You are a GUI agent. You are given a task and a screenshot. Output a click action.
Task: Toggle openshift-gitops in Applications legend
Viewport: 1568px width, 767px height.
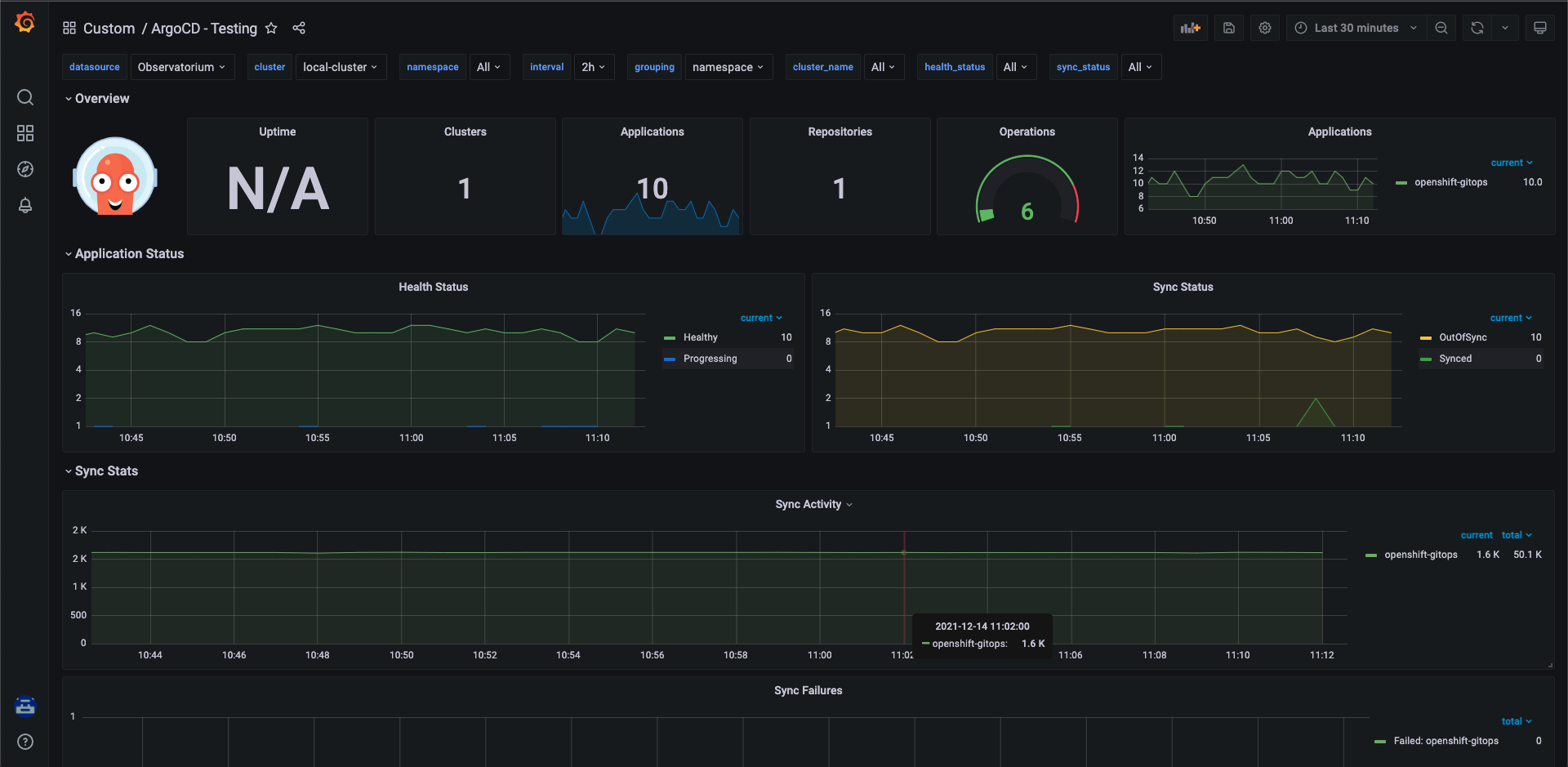tap(1450, 182)
